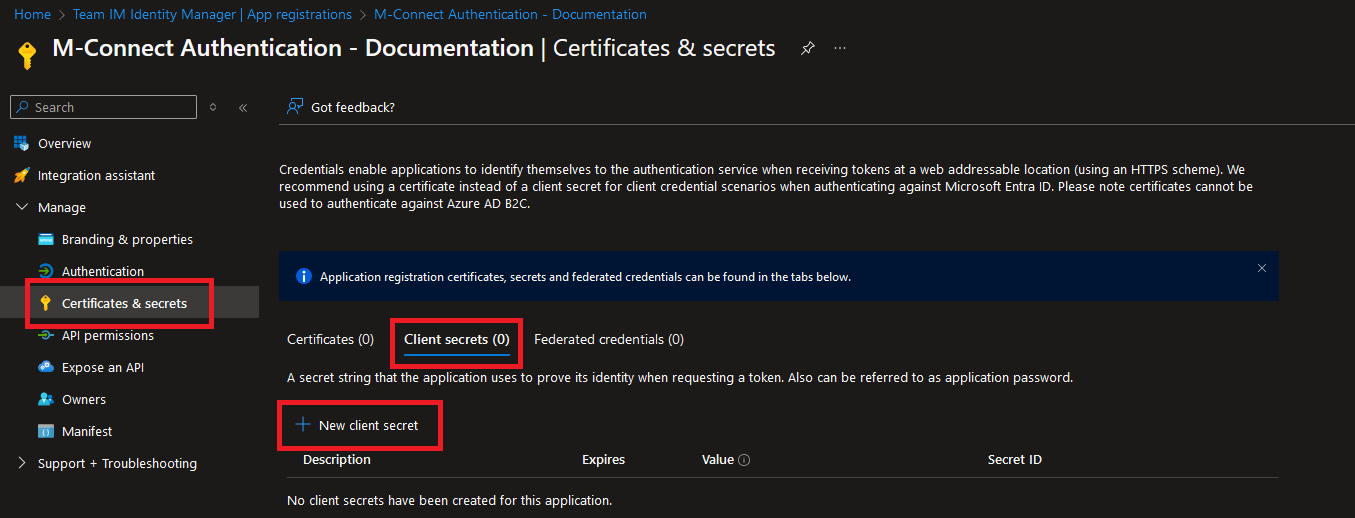This screenshot has width=1355, height=518.
Task: Select the Client secrets (0) tab
Action: [x=457, y=340]
